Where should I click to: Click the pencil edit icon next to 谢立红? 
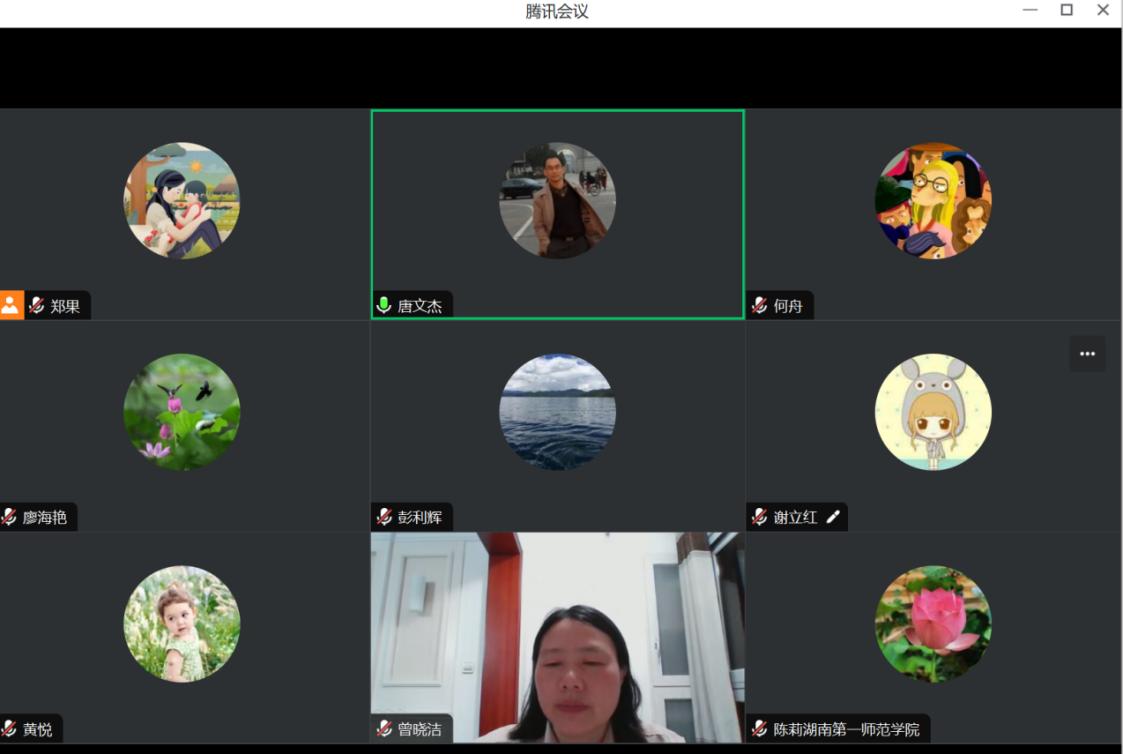pos(832,517)
